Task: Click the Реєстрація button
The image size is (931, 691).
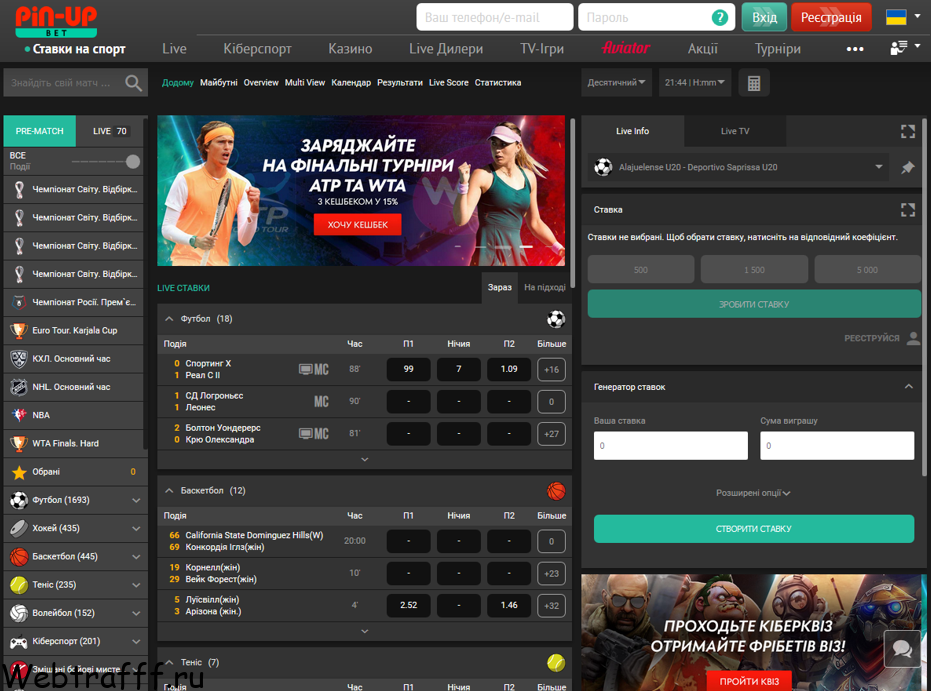Action: pyautogui.click(x=831, y=17)
